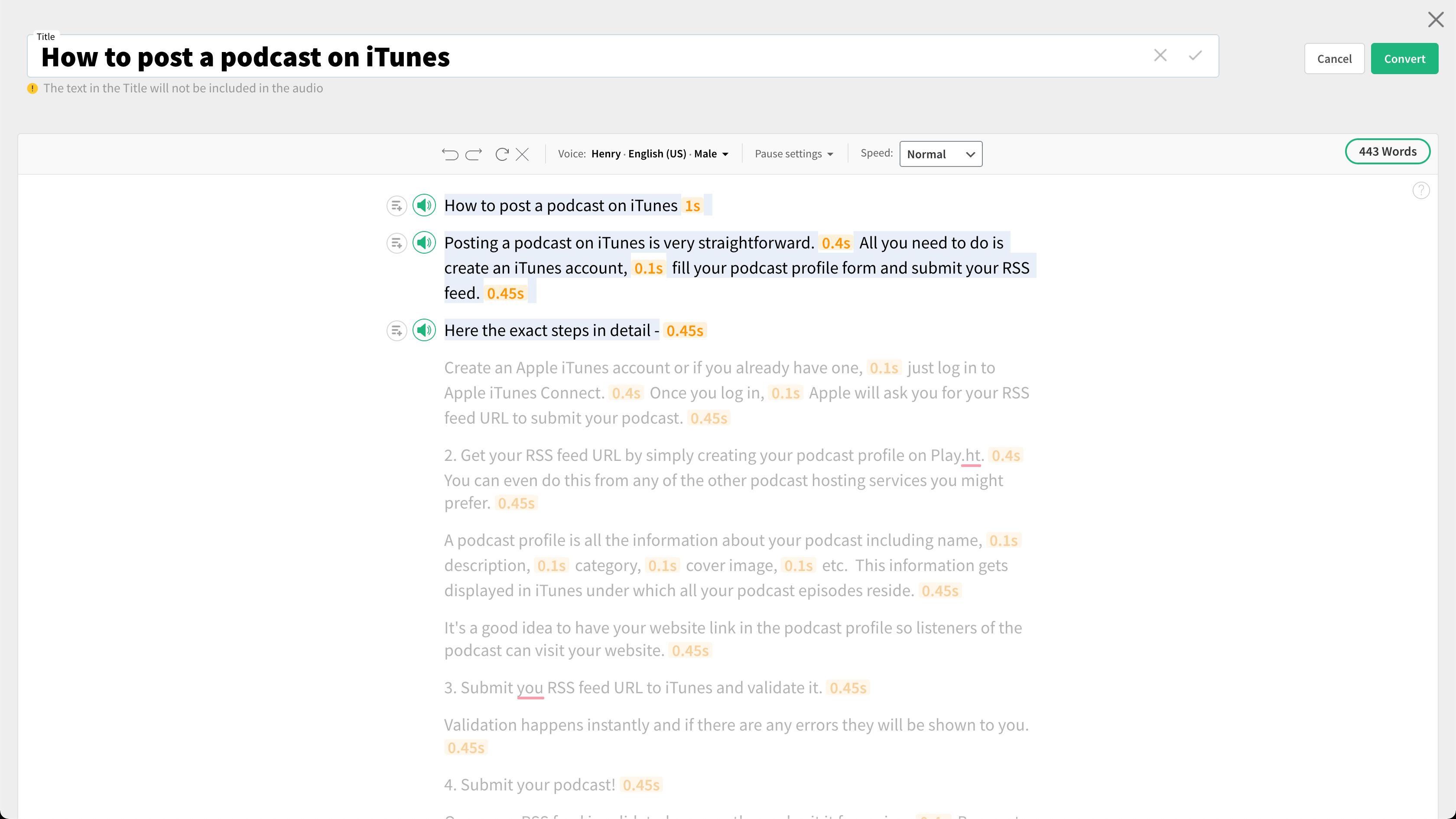Open the help question mark icon
Image resolution: width=1456 pixels, height=819 pixels.
[x=1421, y=191]
